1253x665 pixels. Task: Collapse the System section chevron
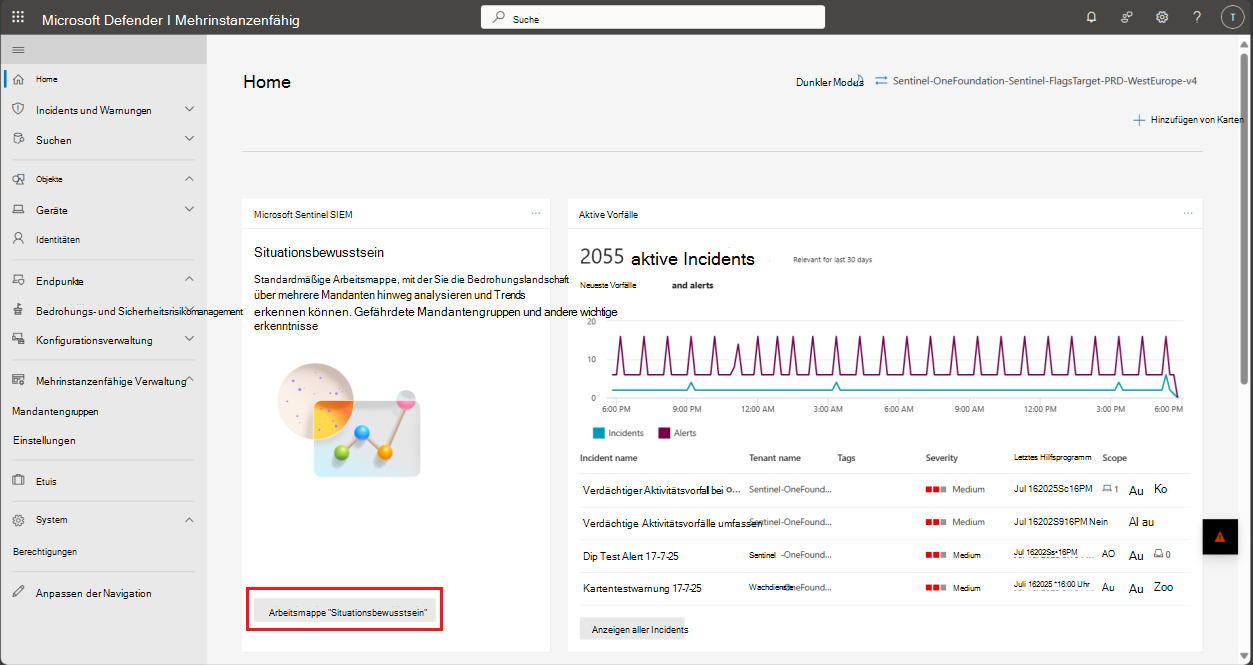189,520
